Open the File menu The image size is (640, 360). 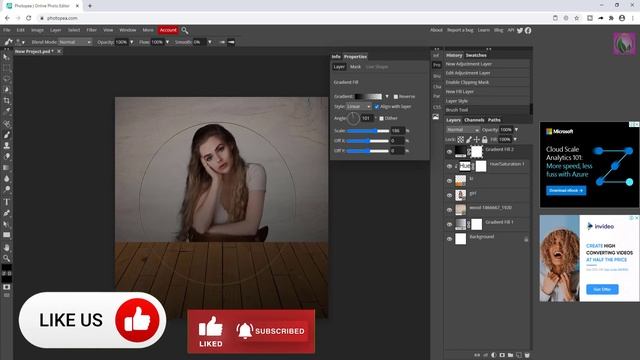coord(7,30)
